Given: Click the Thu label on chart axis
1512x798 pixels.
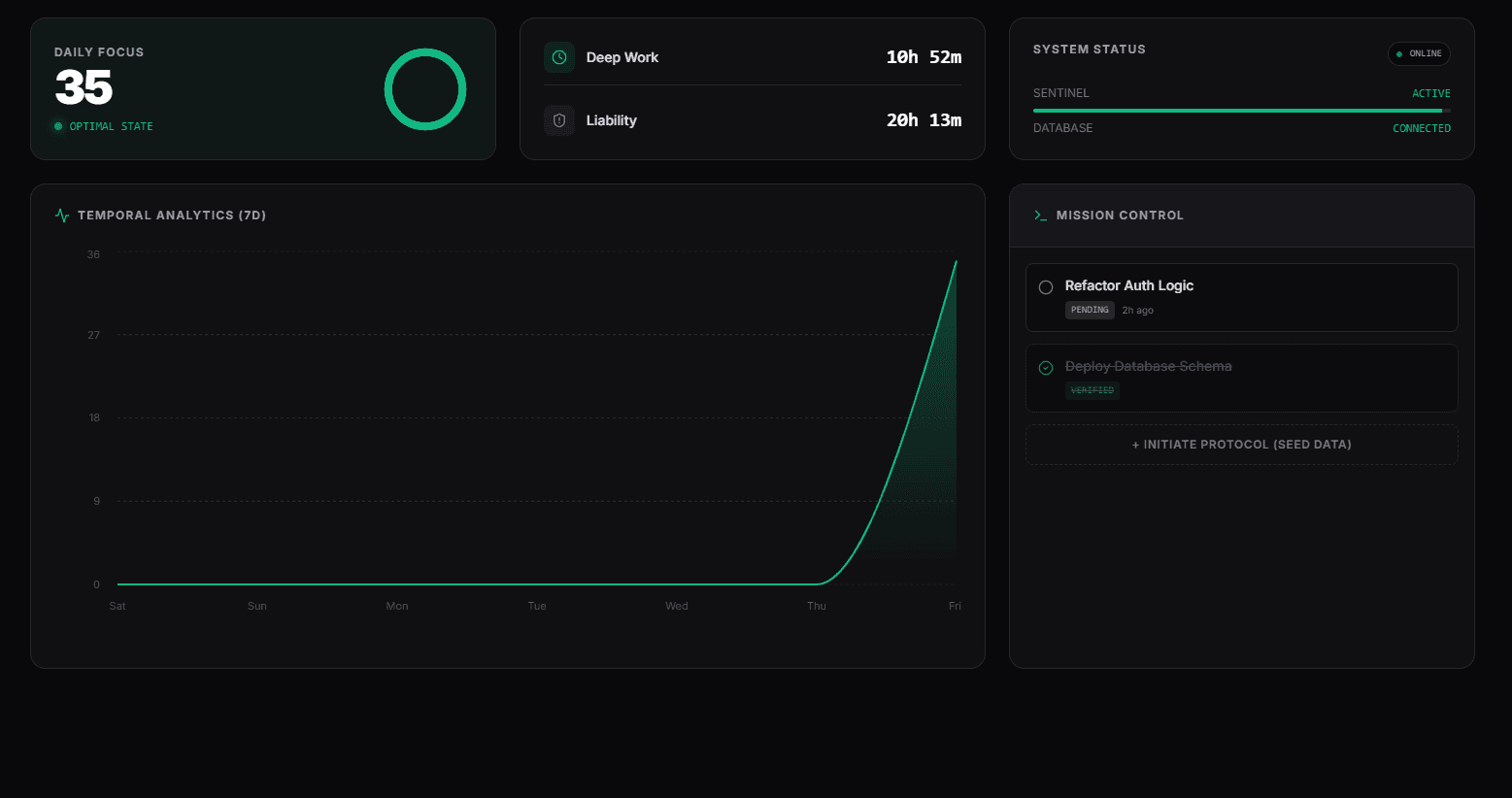Looking at the screenshot, I should (x=817, y=606).
